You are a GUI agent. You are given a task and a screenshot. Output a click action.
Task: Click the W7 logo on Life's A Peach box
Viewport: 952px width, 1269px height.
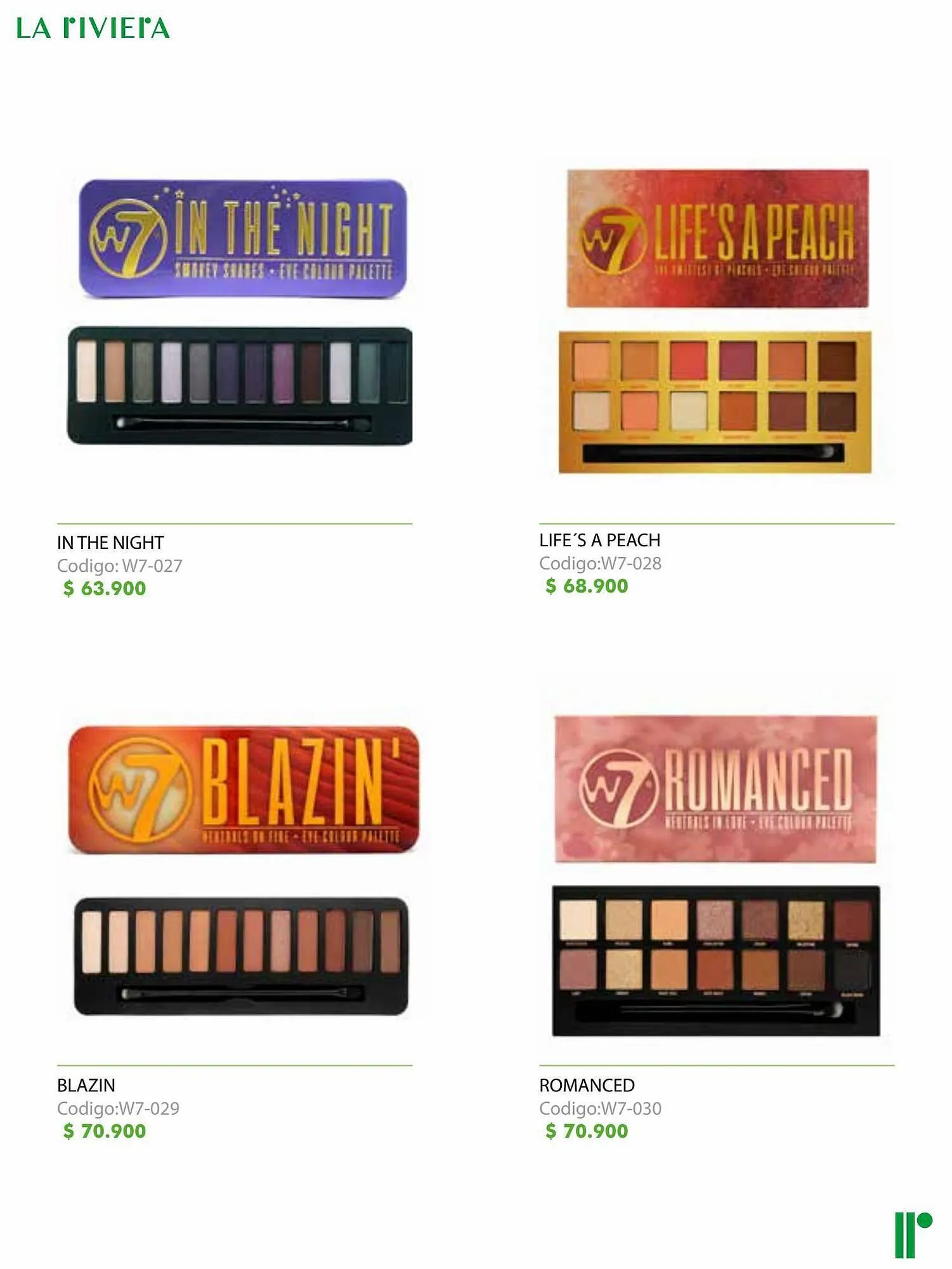click(x=611, y=239)
